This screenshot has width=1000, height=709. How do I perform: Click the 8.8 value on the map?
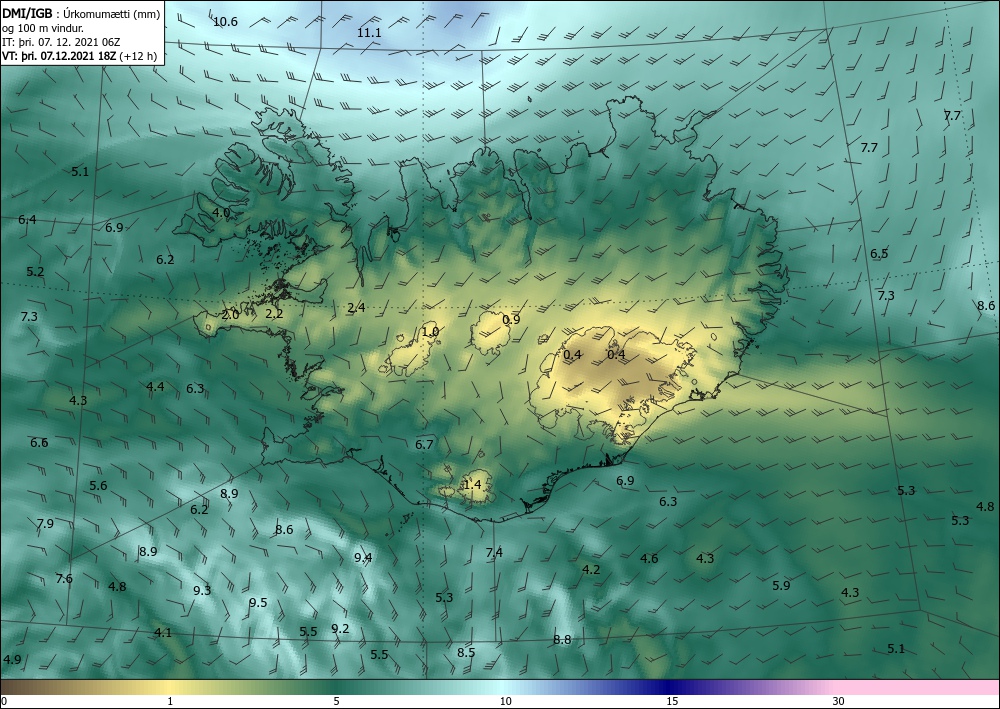(x=562, y=640)
